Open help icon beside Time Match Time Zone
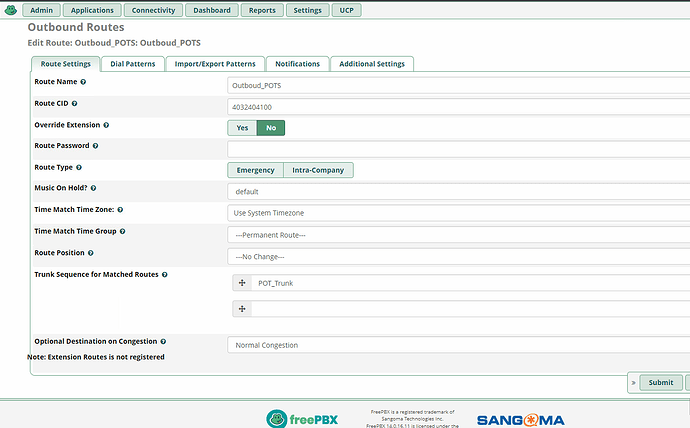 coord(120,209)
